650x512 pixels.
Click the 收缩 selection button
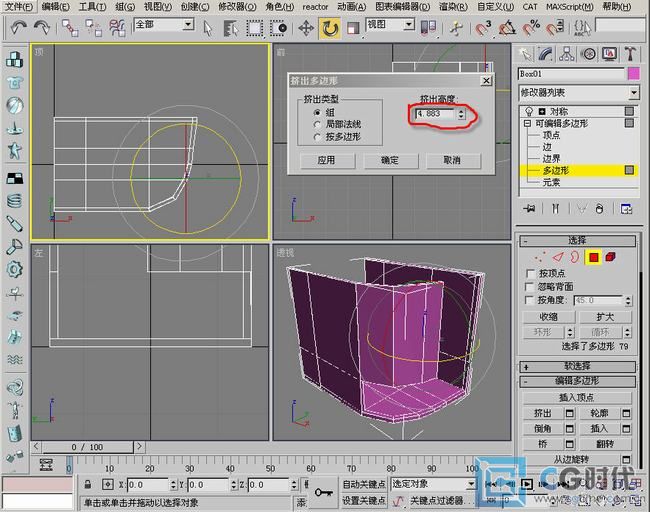click(549, 317)
